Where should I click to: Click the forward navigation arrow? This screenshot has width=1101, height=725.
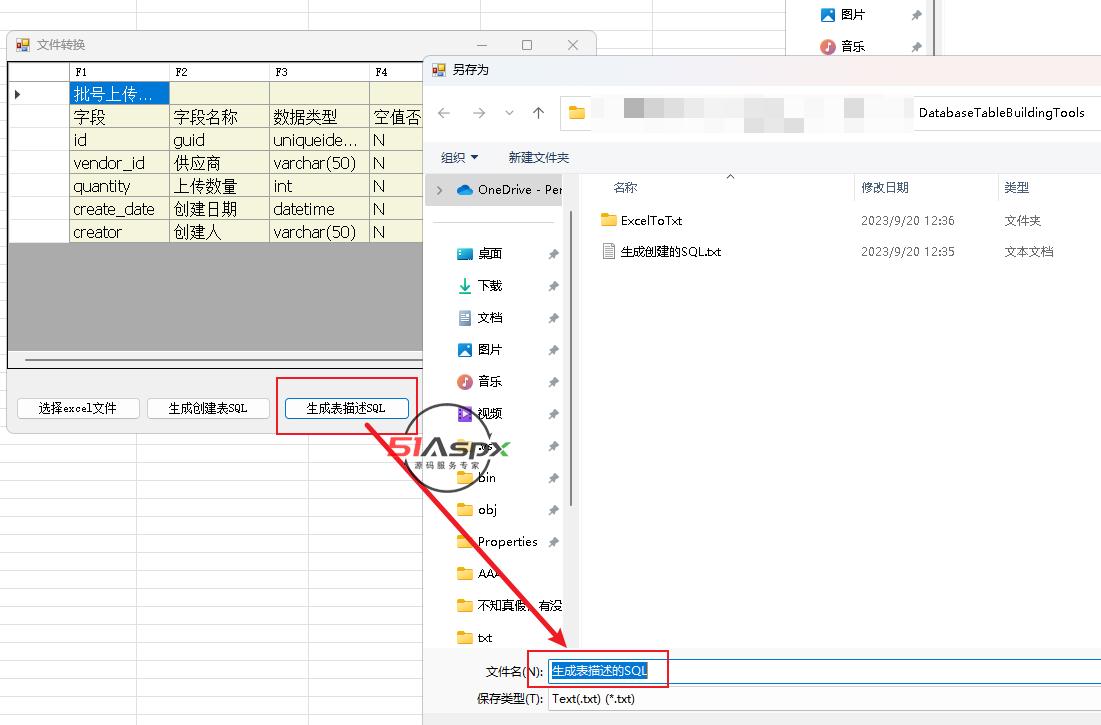[478, 113]
